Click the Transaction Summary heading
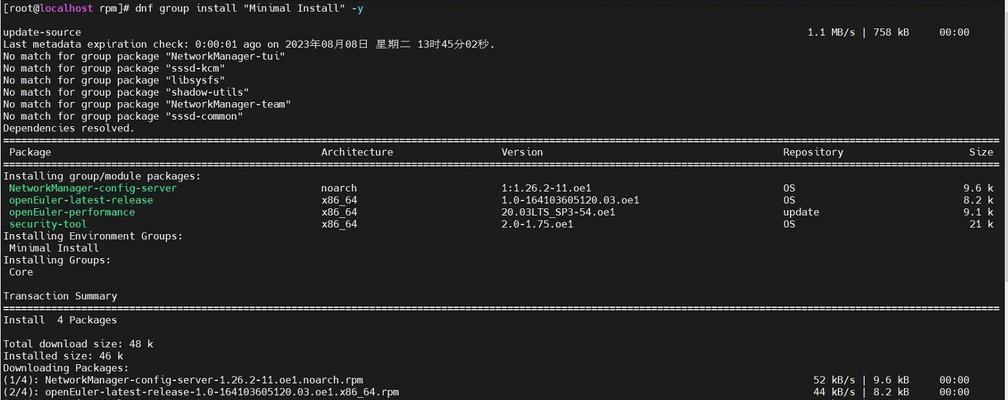1008x400 pixels. [x=60, y=296]
